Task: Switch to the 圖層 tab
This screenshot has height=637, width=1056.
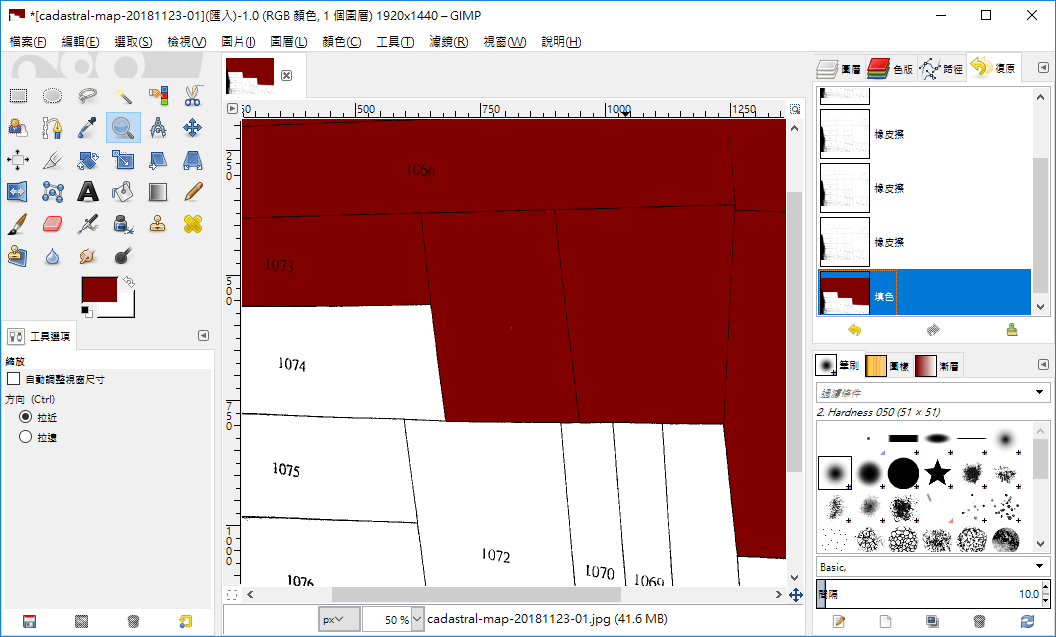Action: pos(839,69)
